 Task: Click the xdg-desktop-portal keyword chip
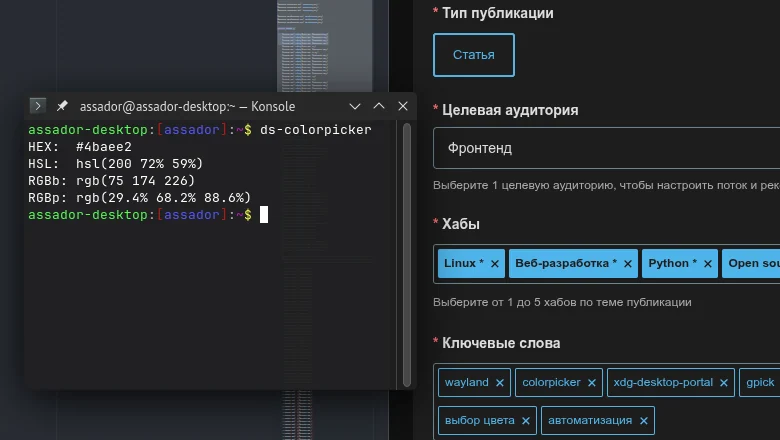coord(671,382)
